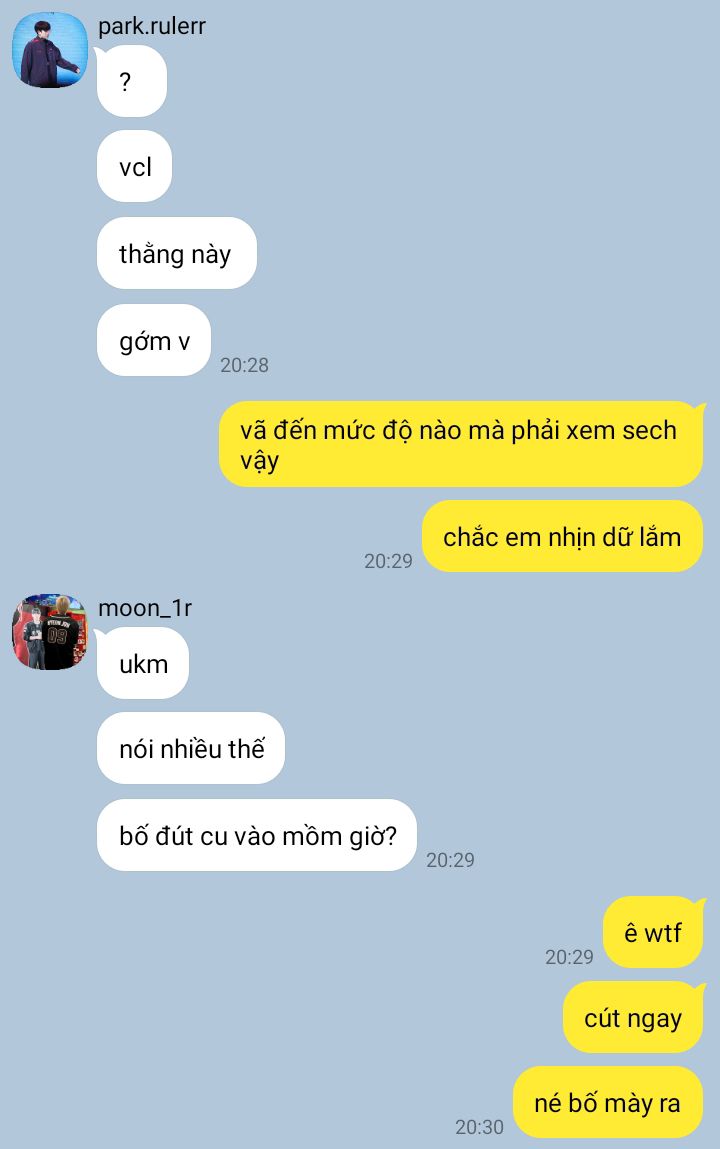Tap the 20:29 timestamp beside "ê wtf"
This screenshot has height=1149, width=720.
pyautogui.click(x=569, y=957)
